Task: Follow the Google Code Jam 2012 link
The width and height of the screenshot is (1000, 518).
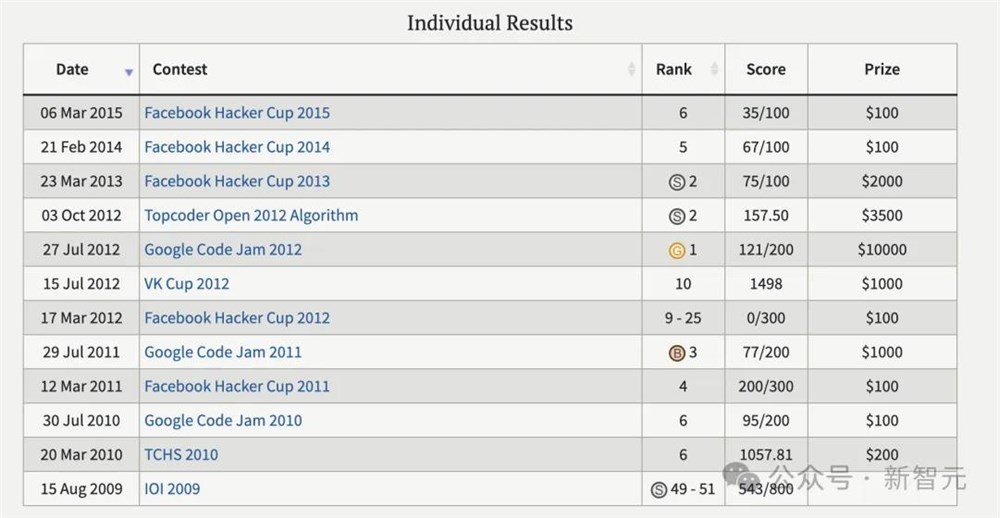Action: click(x=223, y=249)
